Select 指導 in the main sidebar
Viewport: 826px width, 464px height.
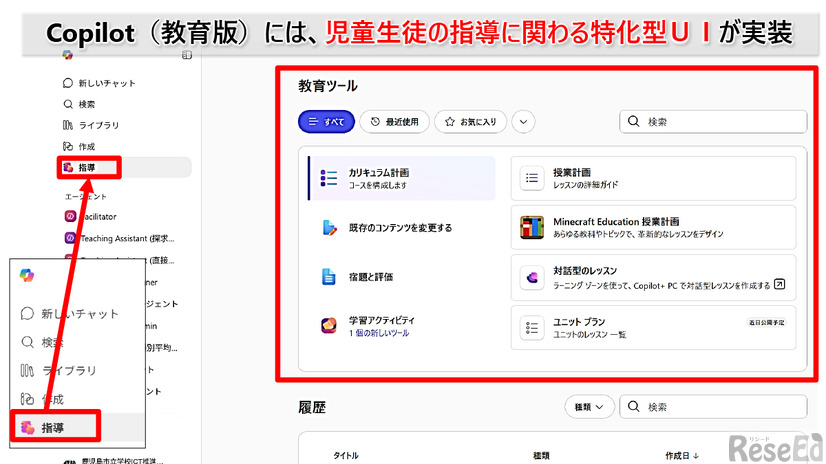125,167
